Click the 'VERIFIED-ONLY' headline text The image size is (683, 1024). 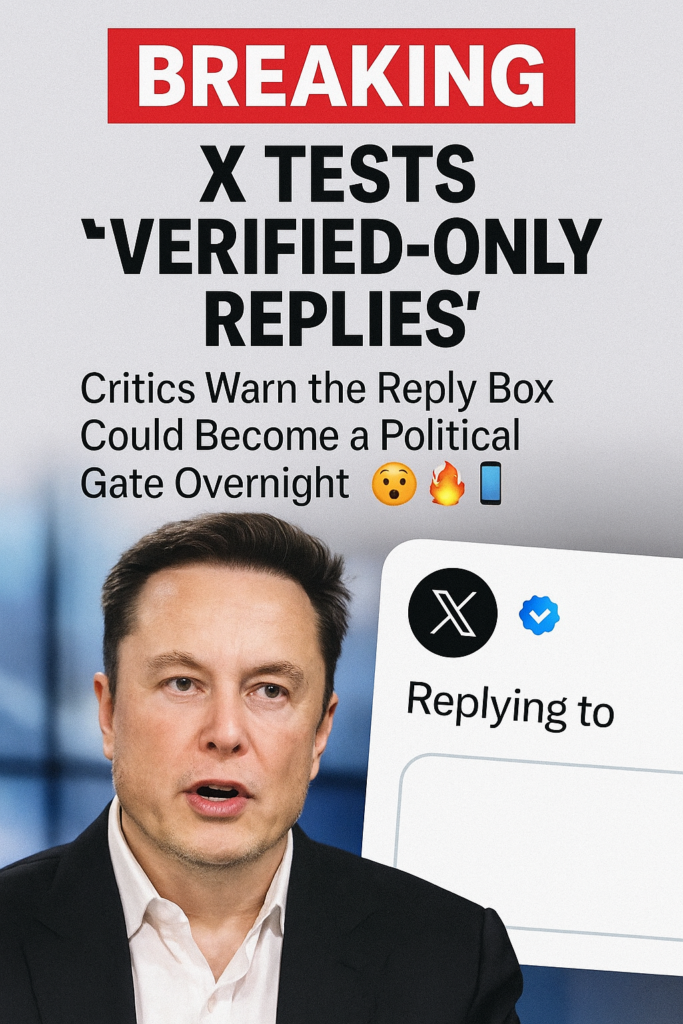(x=352, y=246)
